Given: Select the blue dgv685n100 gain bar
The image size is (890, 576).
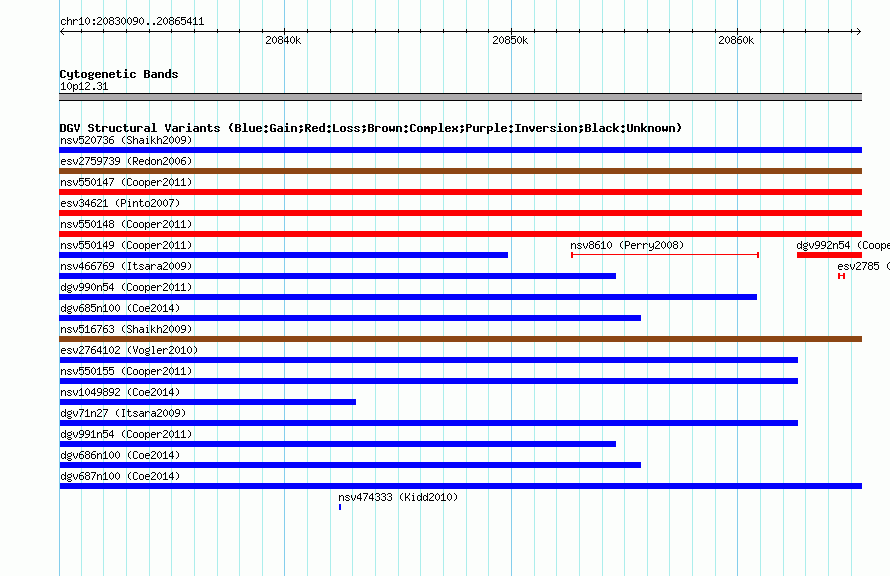Looking at the screenshot, I should tap(350, 318).
